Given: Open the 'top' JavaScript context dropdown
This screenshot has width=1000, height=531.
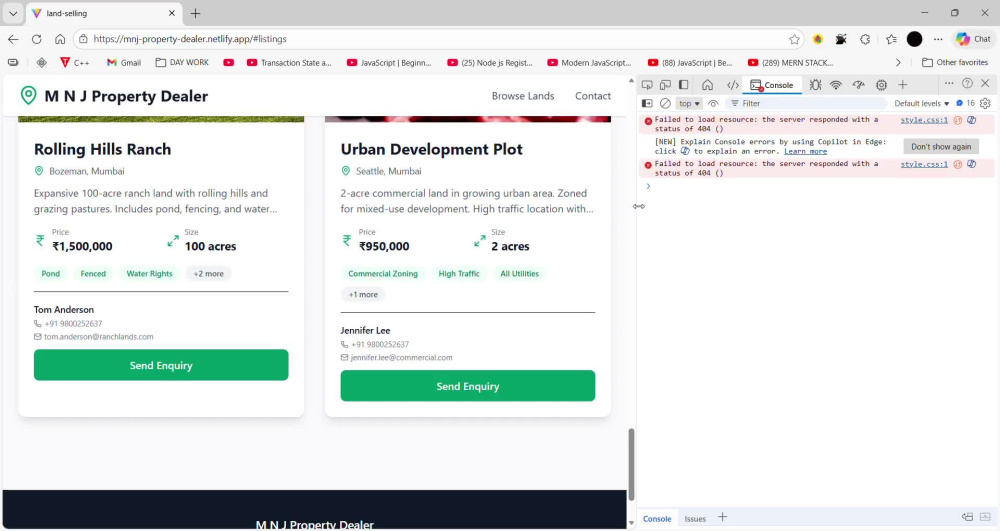Looking at the screenshot, I should pos(689,103).
